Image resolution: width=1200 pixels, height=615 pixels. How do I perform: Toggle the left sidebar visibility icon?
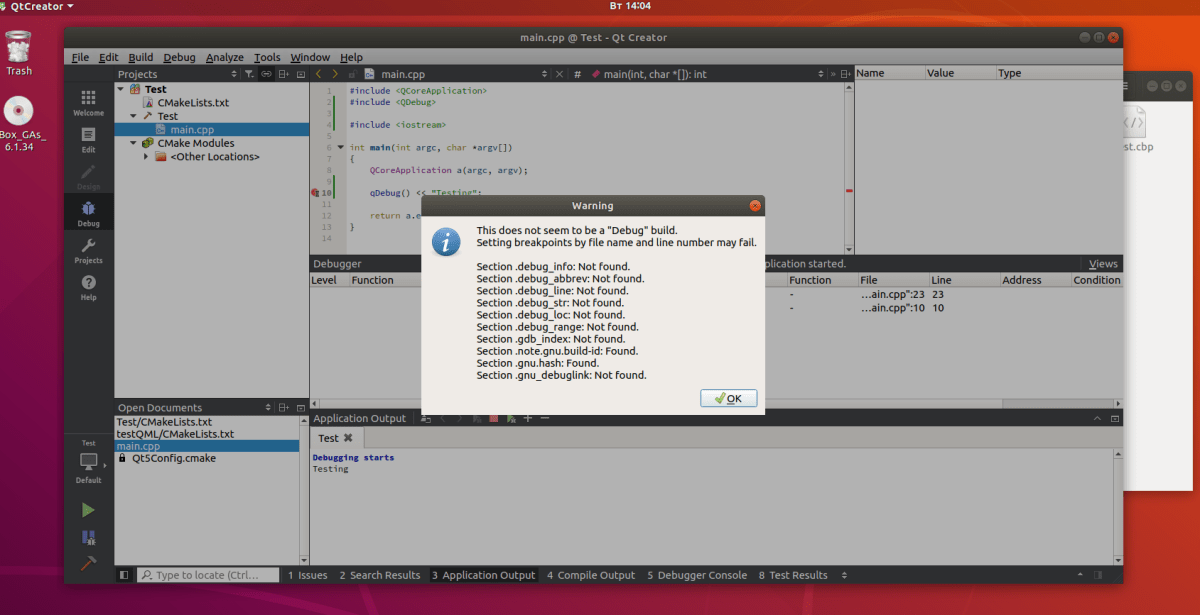[123, 575]
